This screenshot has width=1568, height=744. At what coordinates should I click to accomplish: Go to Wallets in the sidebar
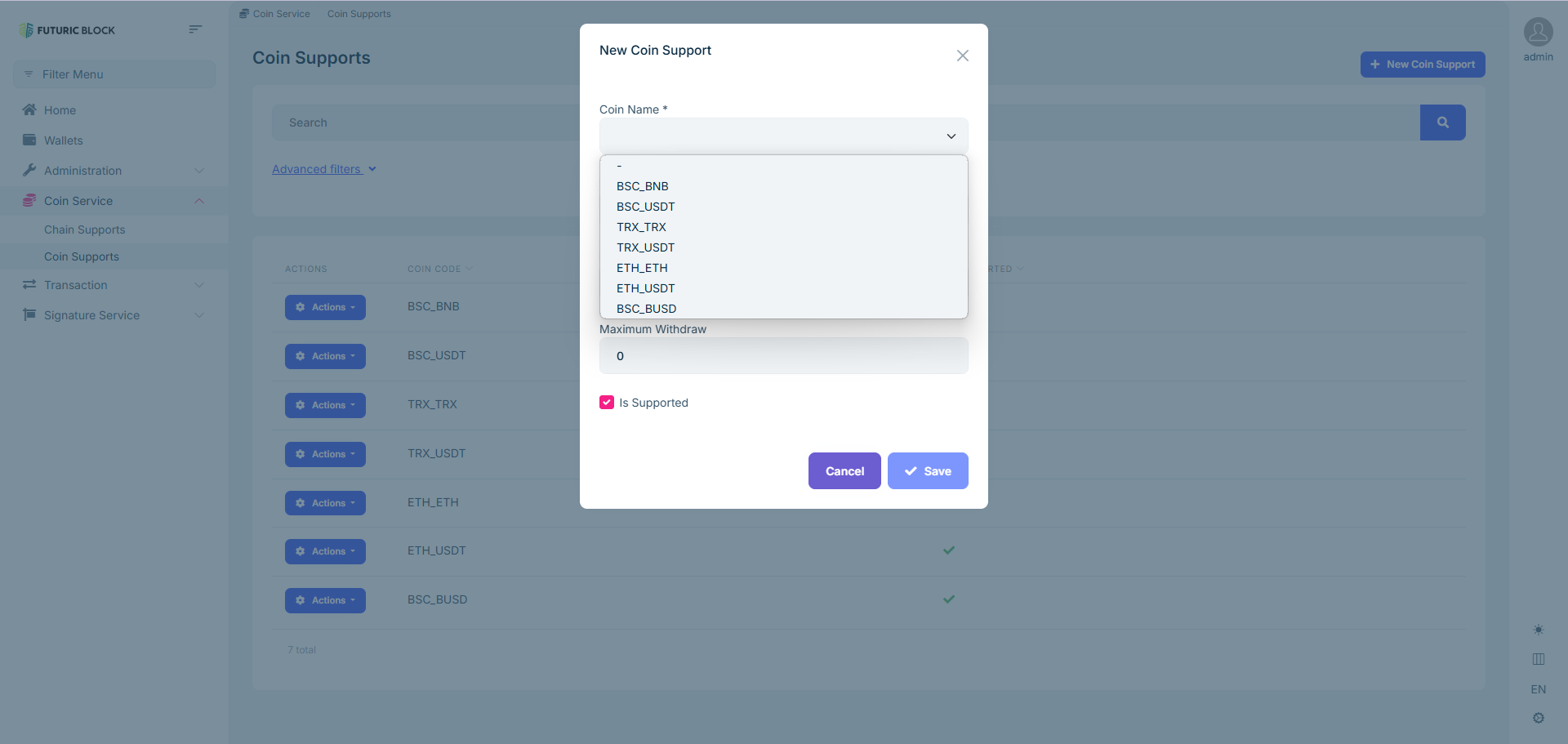pyautogui.click(x=64, y=140)
